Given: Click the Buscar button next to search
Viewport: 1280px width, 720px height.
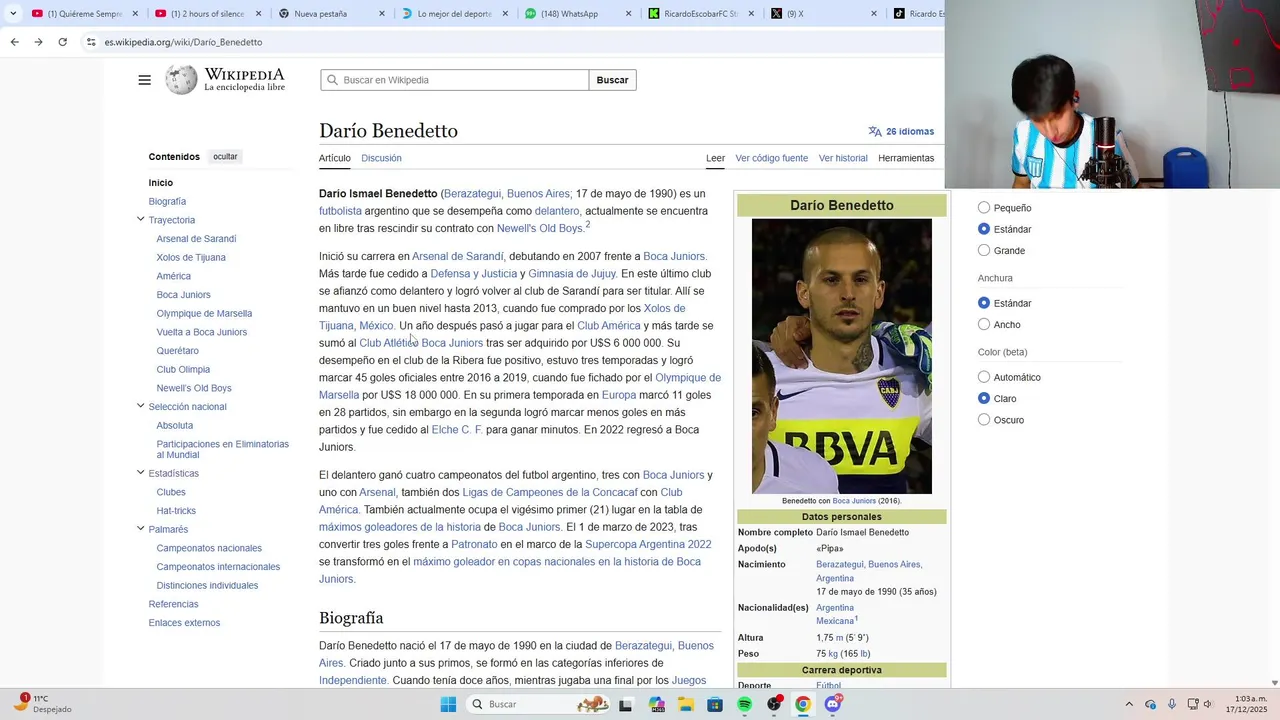Looking at the screenshot, I should (x=612, y=80).
